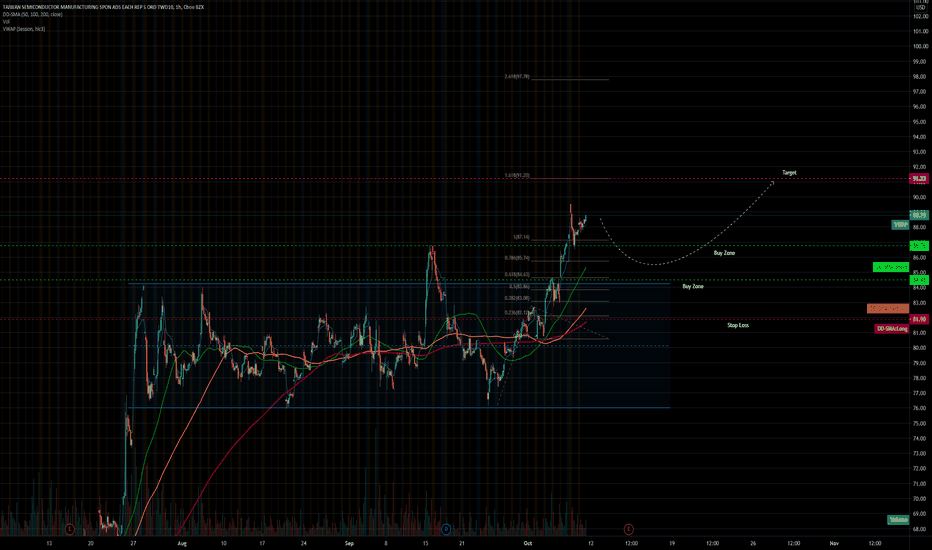Image resolution: width=932 pixels, height=550 pixels.
Task: Click the Stop Loss text label
Action: tap(738, 325)
